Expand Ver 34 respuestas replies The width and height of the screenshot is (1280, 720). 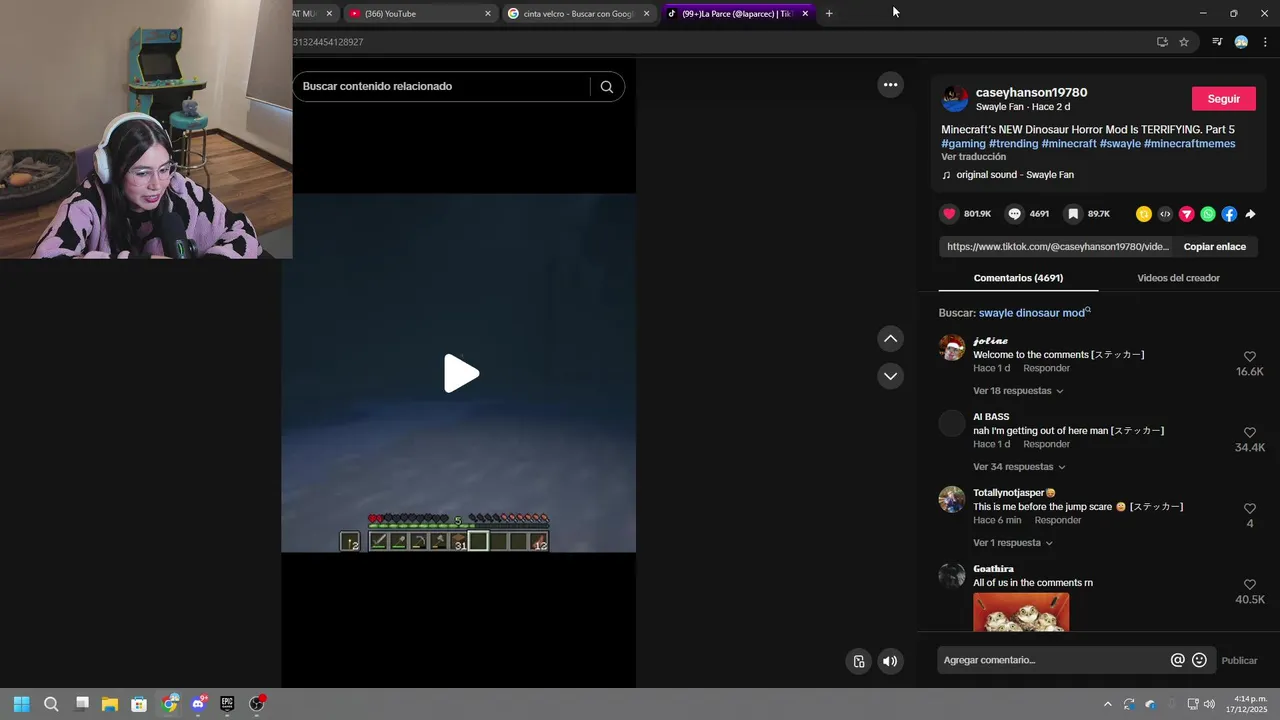click(x=1019, y=467)
